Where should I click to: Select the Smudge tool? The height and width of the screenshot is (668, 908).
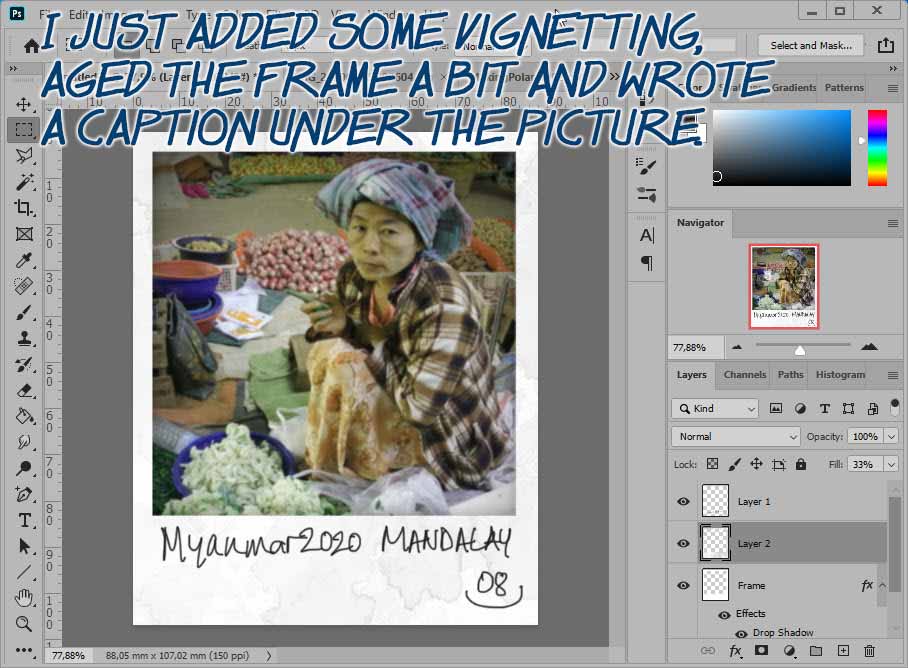pyautogui.click(x=23, y=442)
